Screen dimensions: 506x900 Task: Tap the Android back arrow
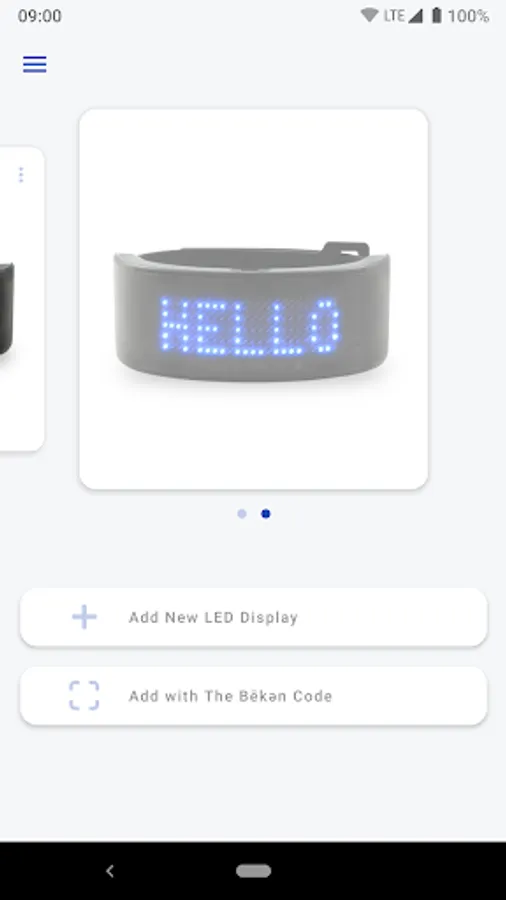(x=110, y=871)
